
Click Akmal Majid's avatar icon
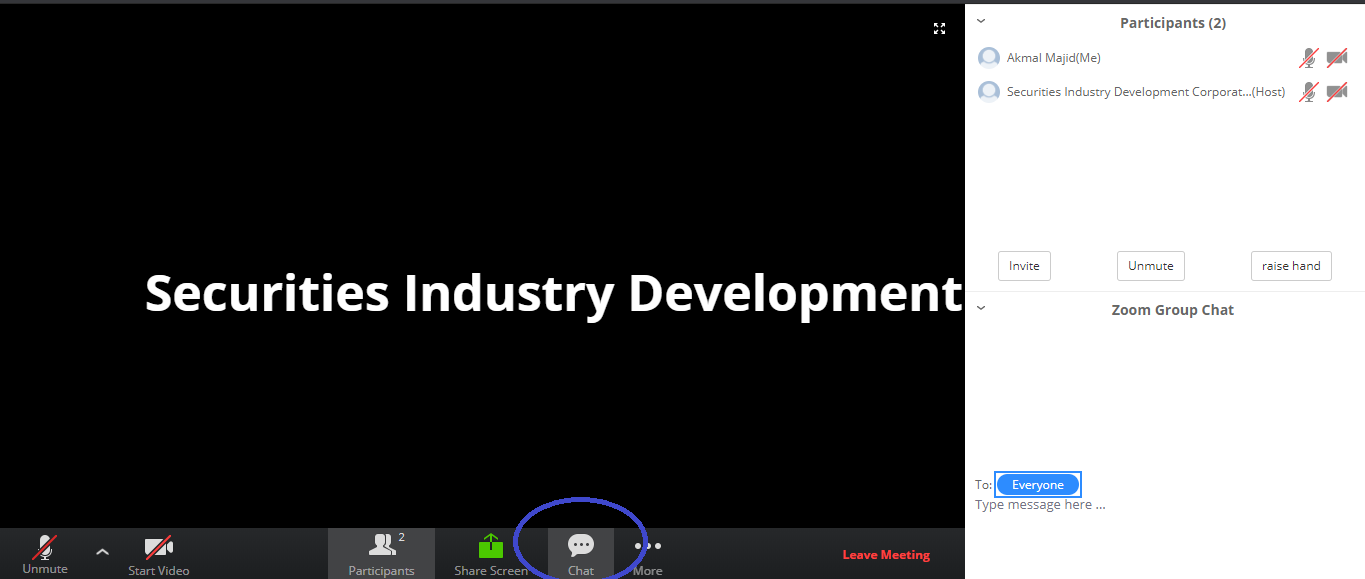989,58
